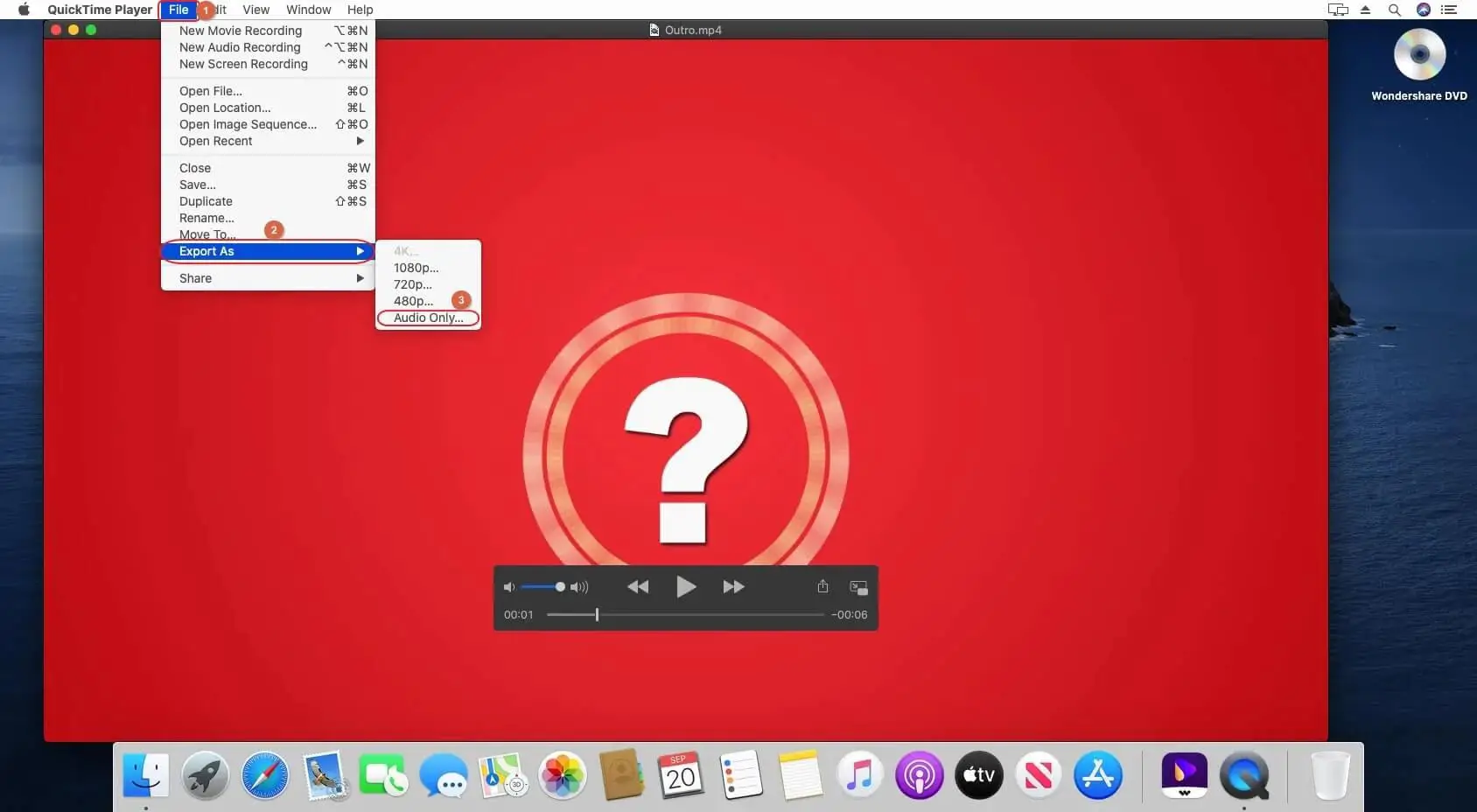The height and width of the screenshot is (812, 1477).
Task: Open Contacts from the Dock
Action: click(622, 775)
